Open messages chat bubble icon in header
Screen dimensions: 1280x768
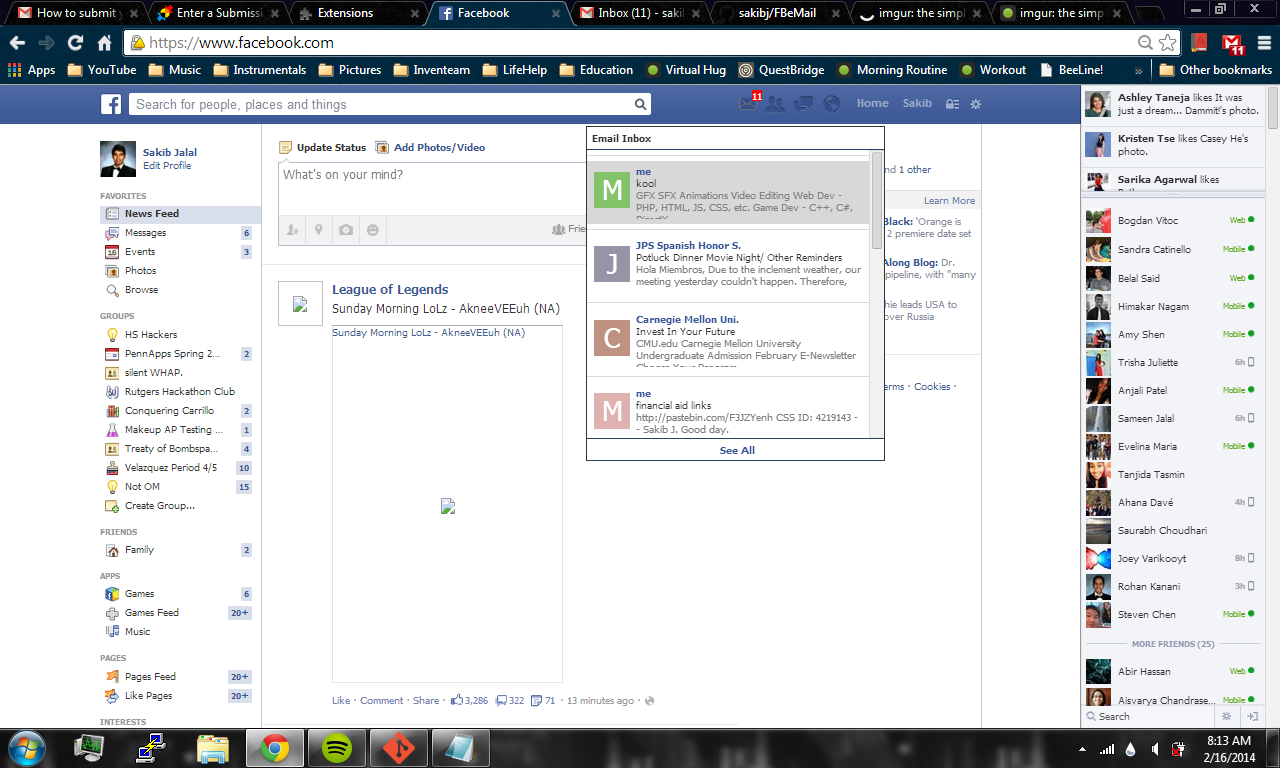(802, 104)
